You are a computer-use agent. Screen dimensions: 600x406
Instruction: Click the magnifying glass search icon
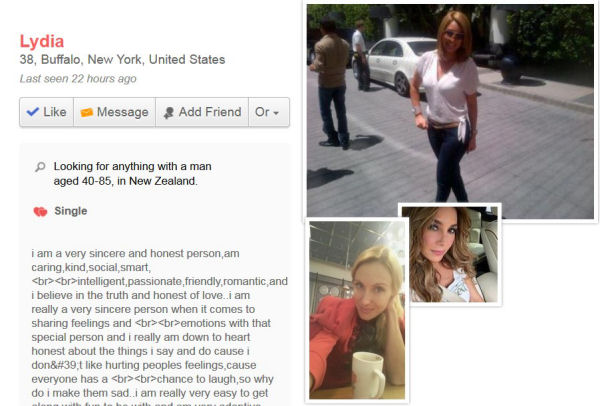(x=40, y=167)
